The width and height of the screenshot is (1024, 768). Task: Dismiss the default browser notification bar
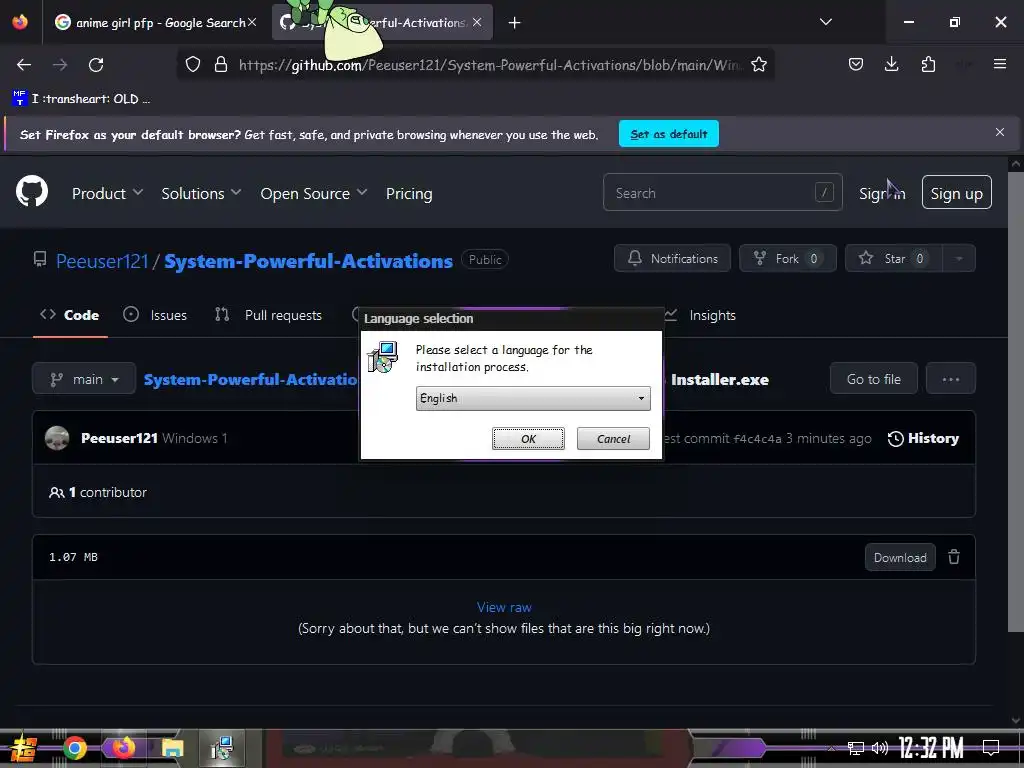999,133
